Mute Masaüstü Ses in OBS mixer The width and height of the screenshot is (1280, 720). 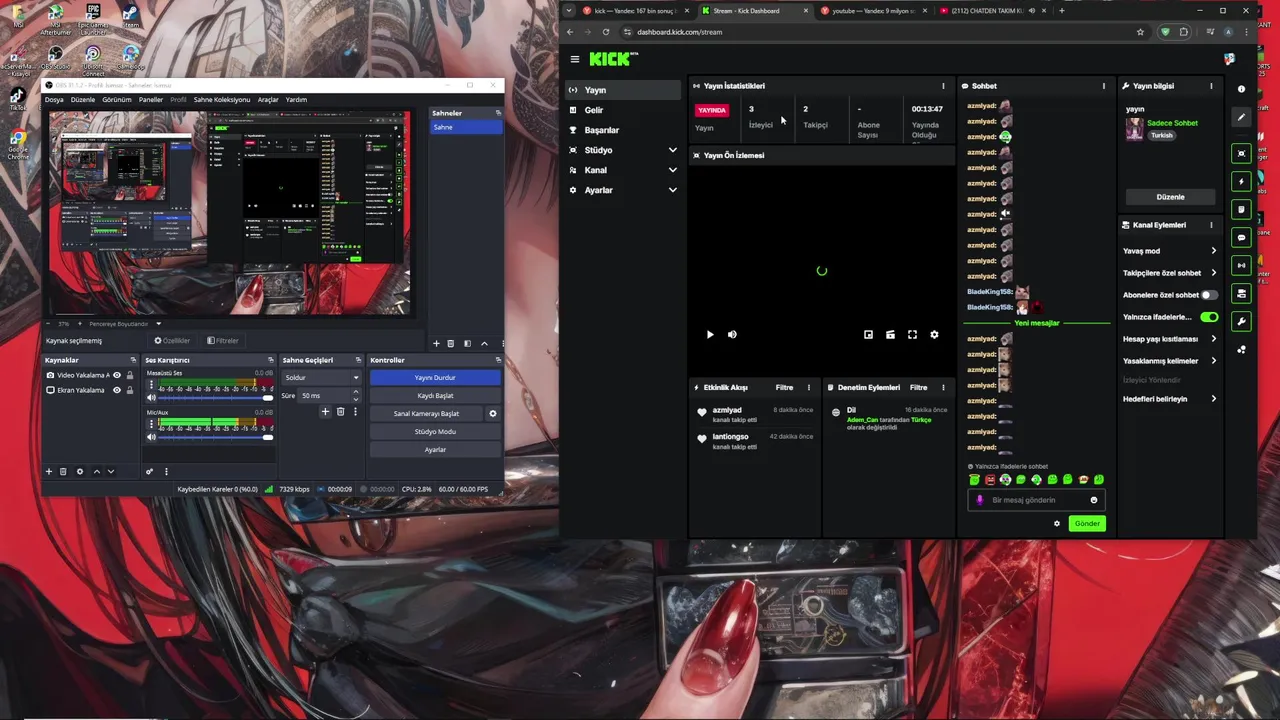coord(151,397)
